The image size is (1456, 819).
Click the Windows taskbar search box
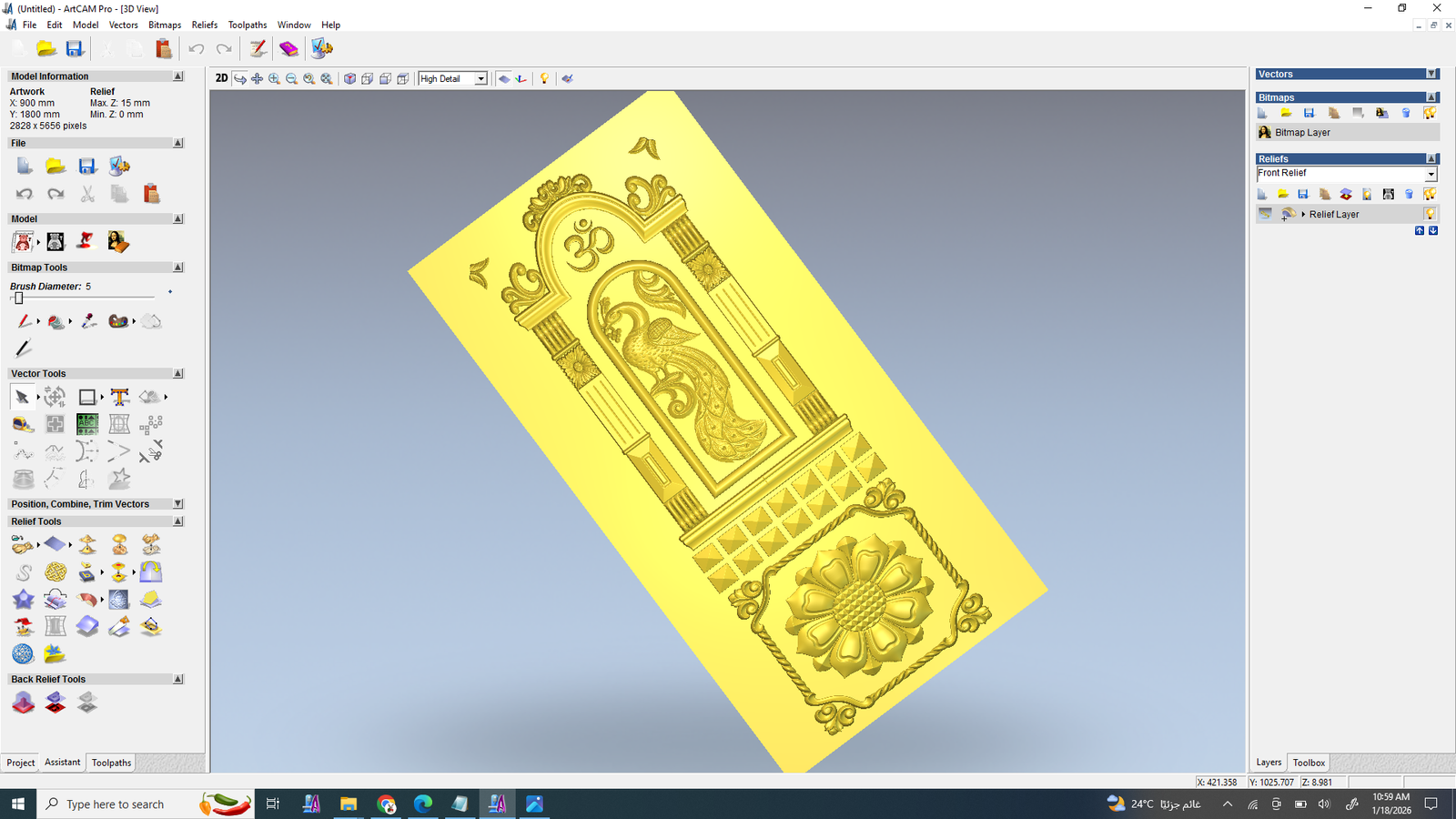click(116, 804)
